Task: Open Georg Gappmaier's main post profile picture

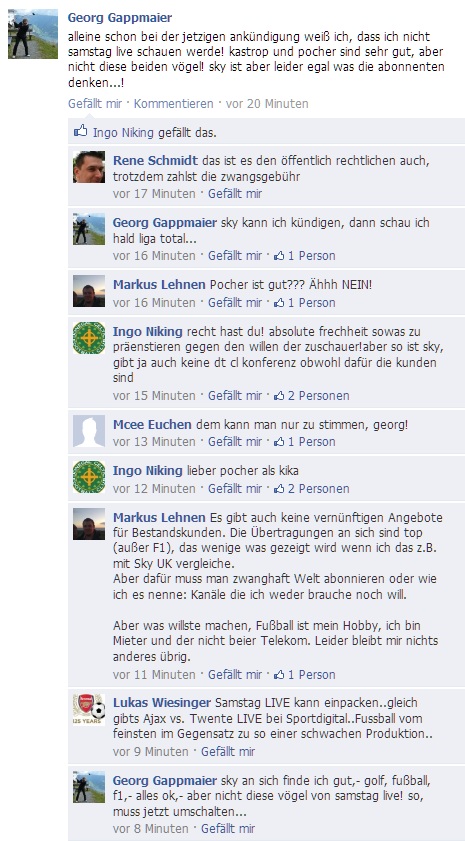Action: coord(33,34)
